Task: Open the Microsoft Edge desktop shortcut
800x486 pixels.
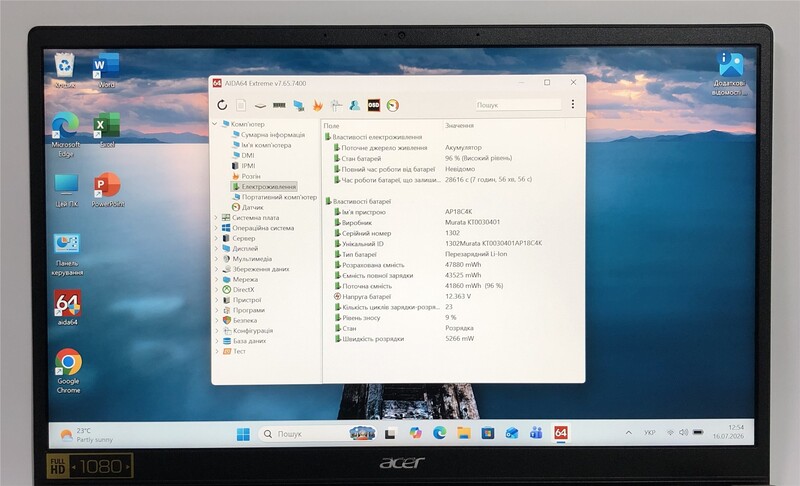Action: pyautogui.click(x=66, y=135)
